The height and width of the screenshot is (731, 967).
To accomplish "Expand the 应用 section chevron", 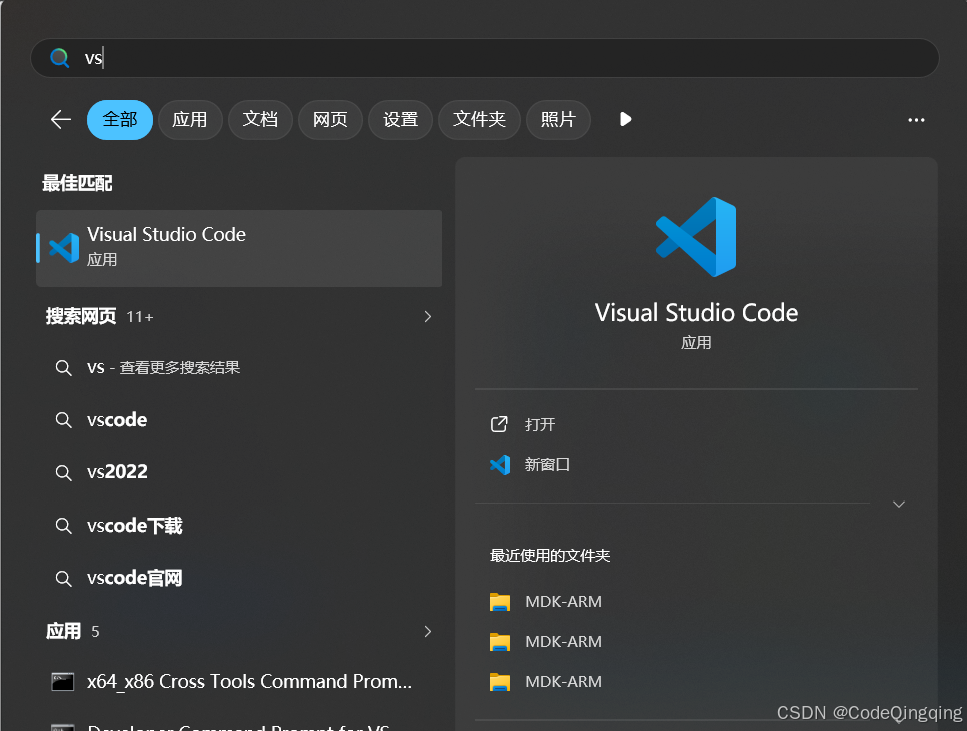I will click(428, 632).
